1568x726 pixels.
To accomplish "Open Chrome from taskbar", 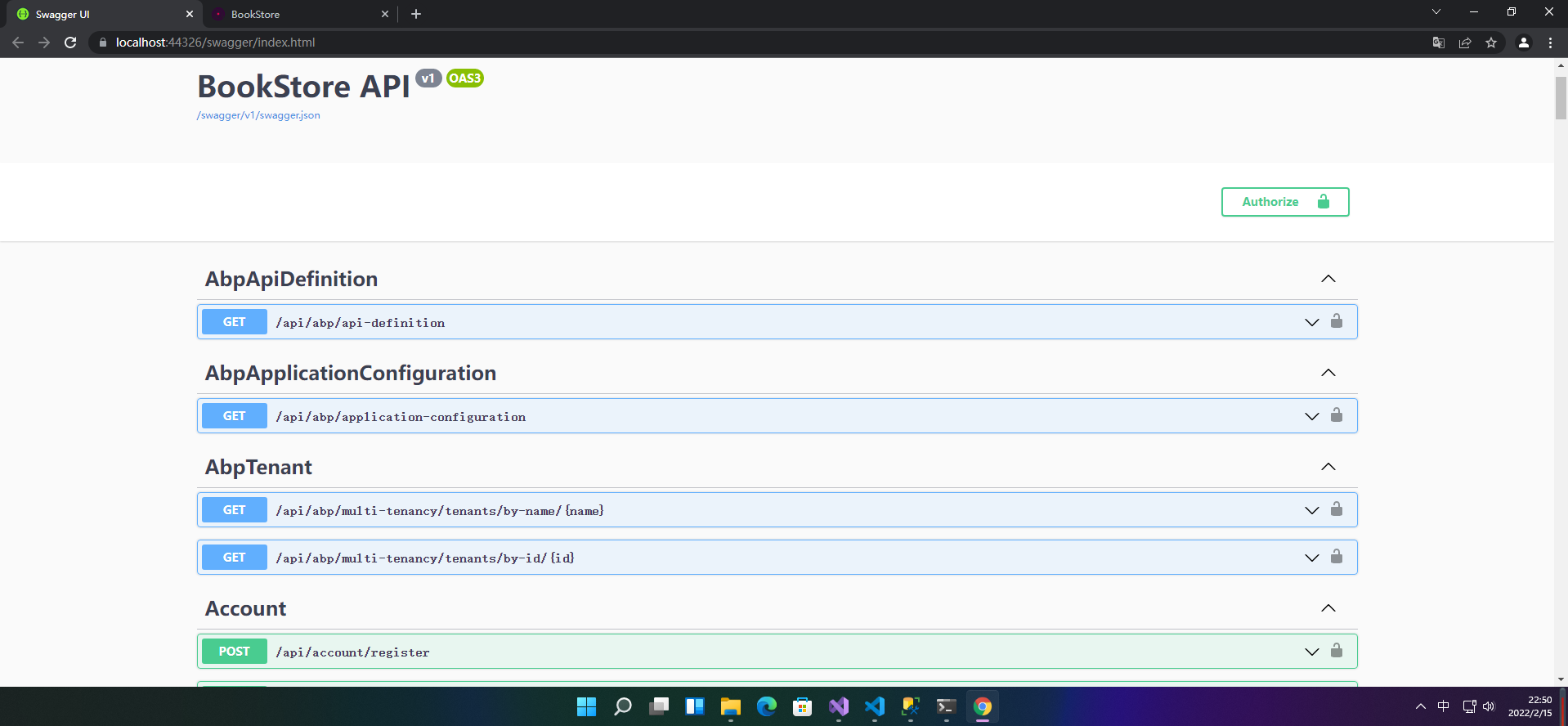I will point(983,706).
